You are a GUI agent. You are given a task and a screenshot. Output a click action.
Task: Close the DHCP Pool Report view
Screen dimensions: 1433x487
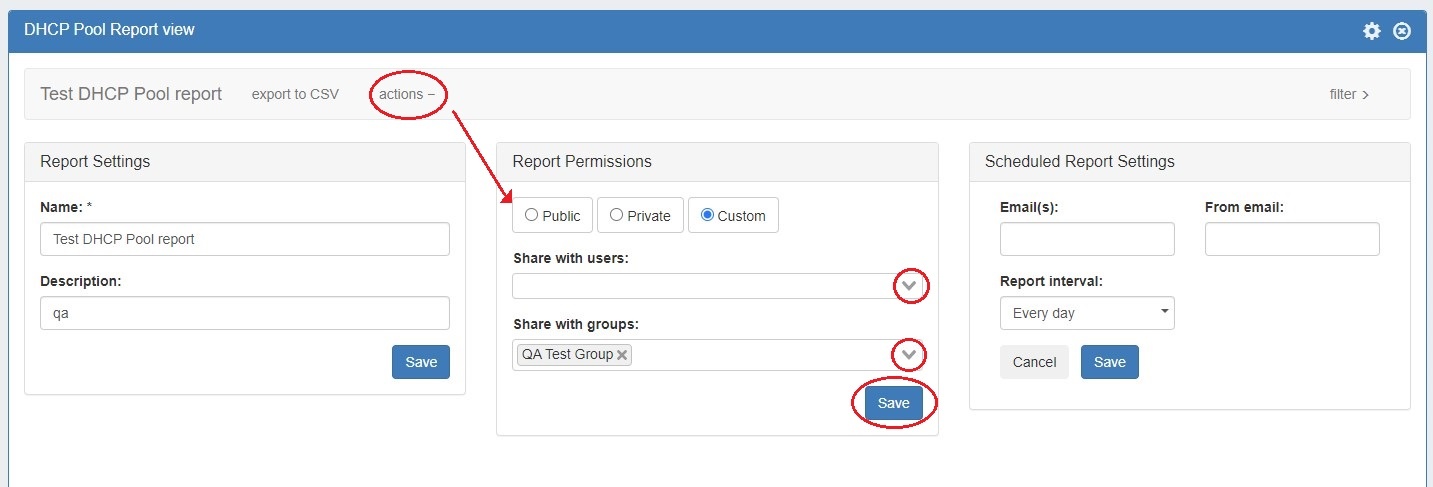[1402, 31]
